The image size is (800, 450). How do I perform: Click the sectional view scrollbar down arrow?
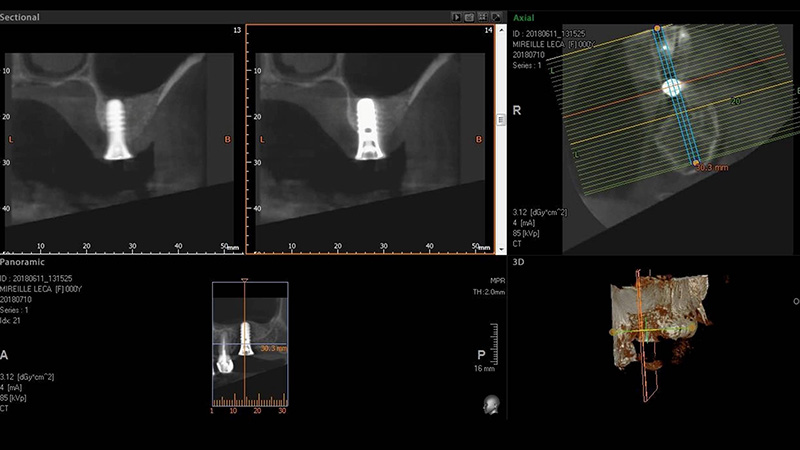point(501,248)
